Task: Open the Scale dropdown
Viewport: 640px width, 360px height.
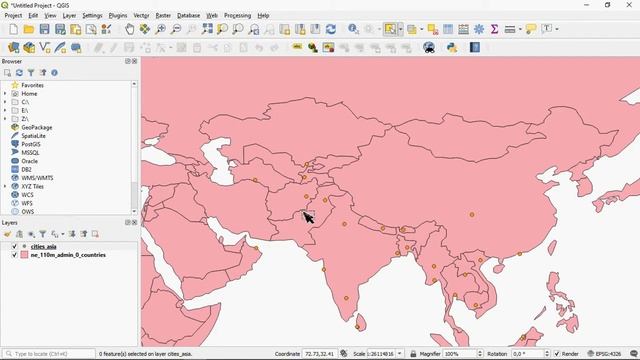Action: coord(400,353)
